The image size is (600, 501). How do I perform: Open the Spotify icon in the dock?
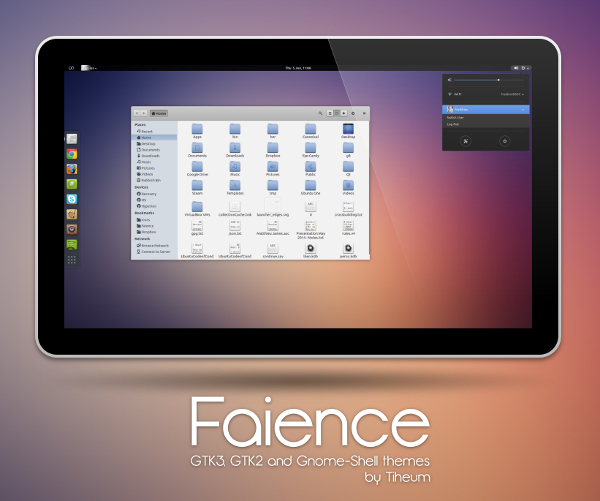[x=72, y=244]
